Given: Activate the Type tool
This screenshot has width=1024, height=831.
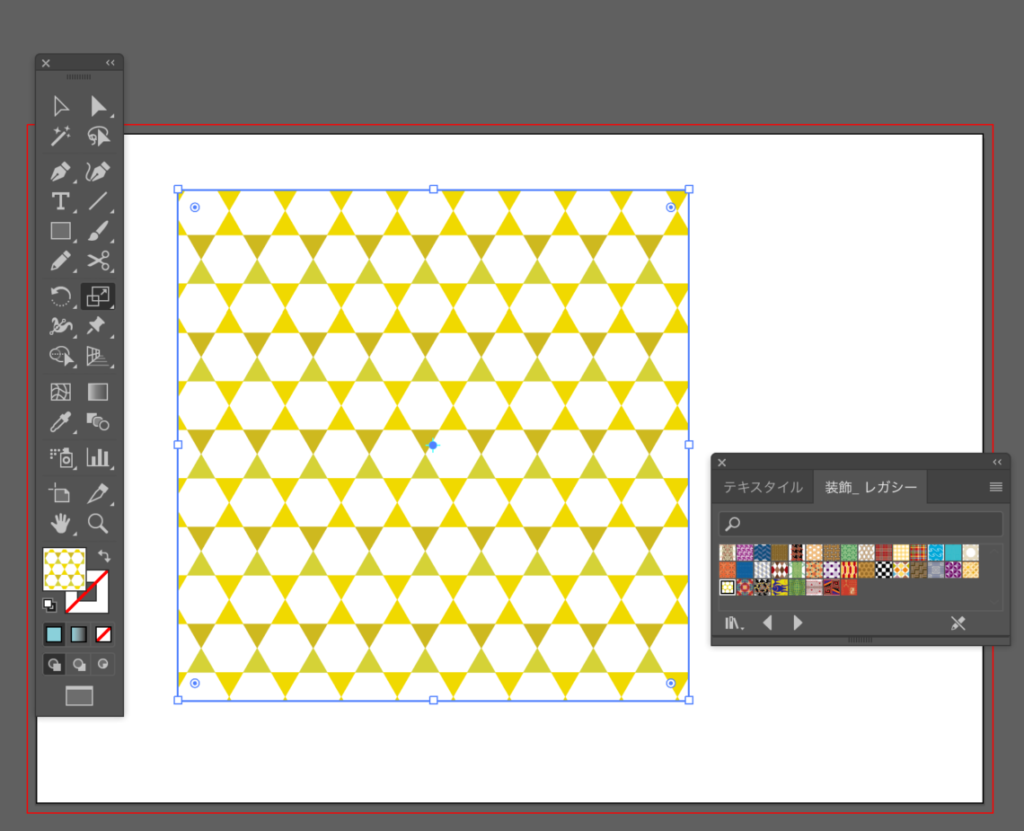Looking at the screenshot, I should (60, 201).
